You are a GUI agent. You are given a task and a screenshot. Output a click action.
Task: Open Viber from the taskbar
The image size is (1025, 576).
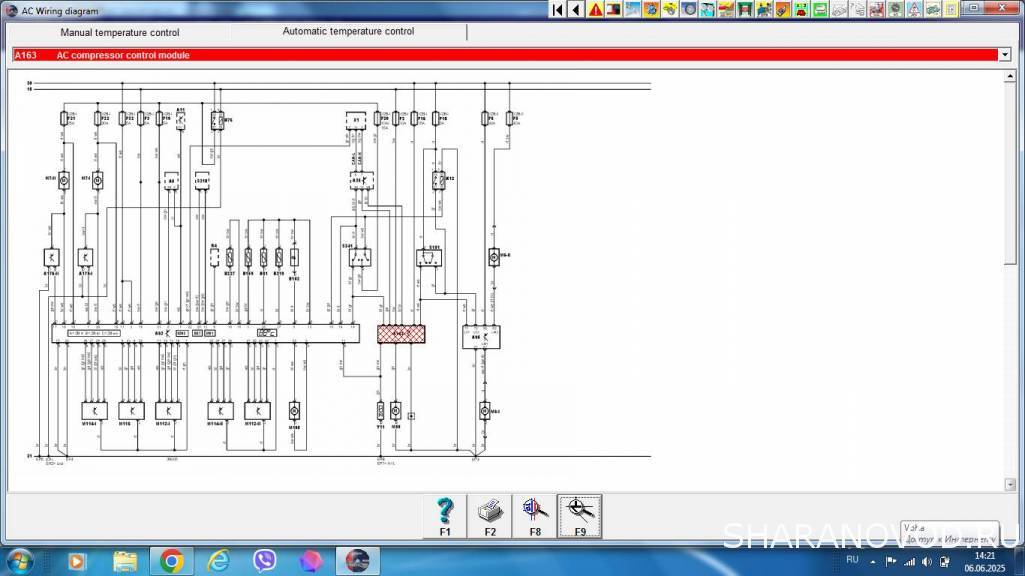point(265,560)
